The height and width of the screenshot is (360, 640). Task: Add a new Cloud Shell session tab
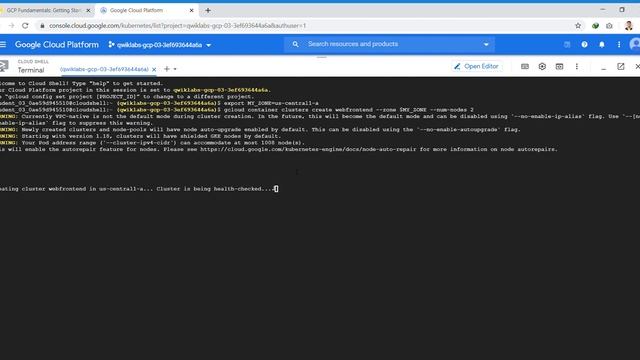click(x=167, y=69)
